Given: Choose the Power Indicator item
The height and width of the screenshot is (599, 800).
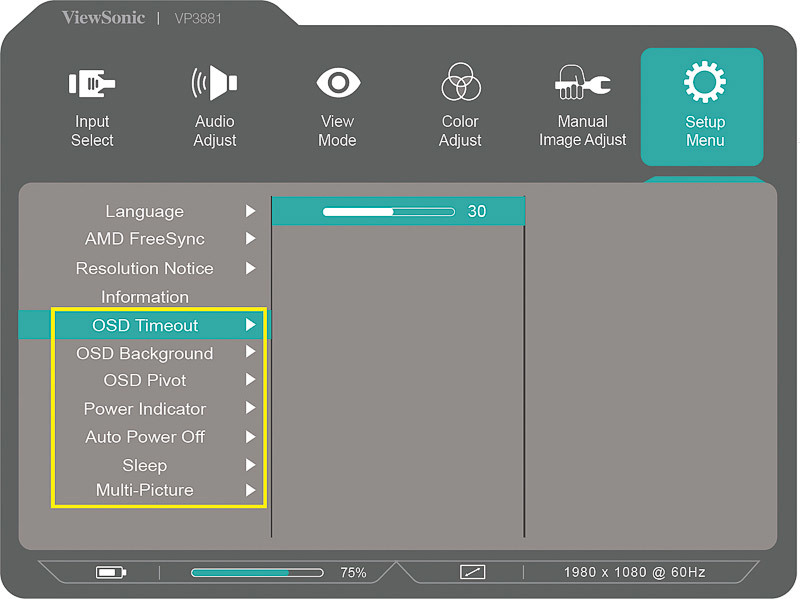Looking at the screenshot, I should coord(144,409).
